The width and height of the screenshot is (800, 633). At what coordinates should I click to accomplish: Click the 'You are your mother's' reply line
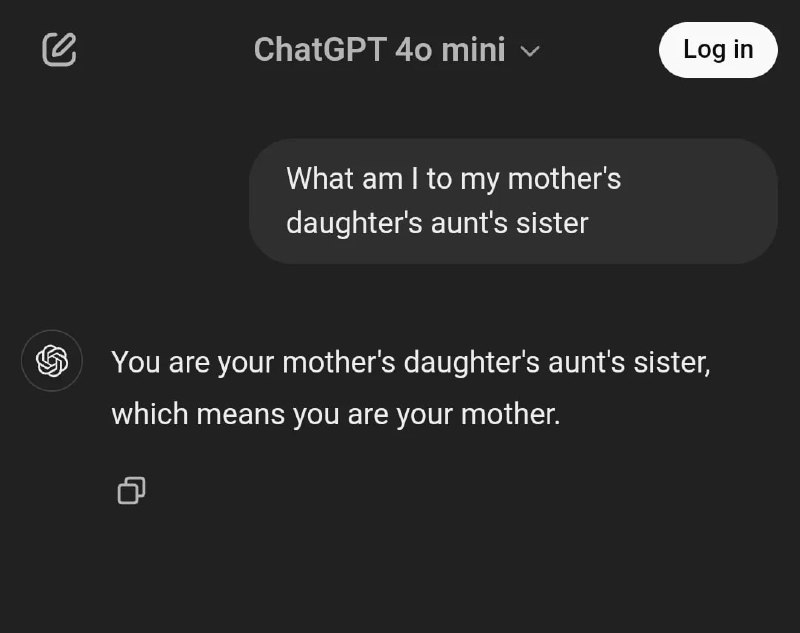[x=254, y=362]
